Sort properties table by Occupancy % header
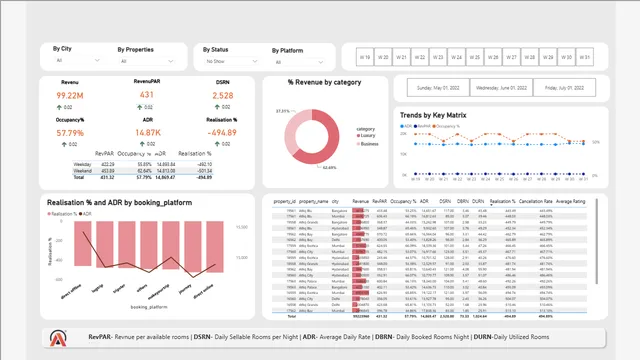 403,201
